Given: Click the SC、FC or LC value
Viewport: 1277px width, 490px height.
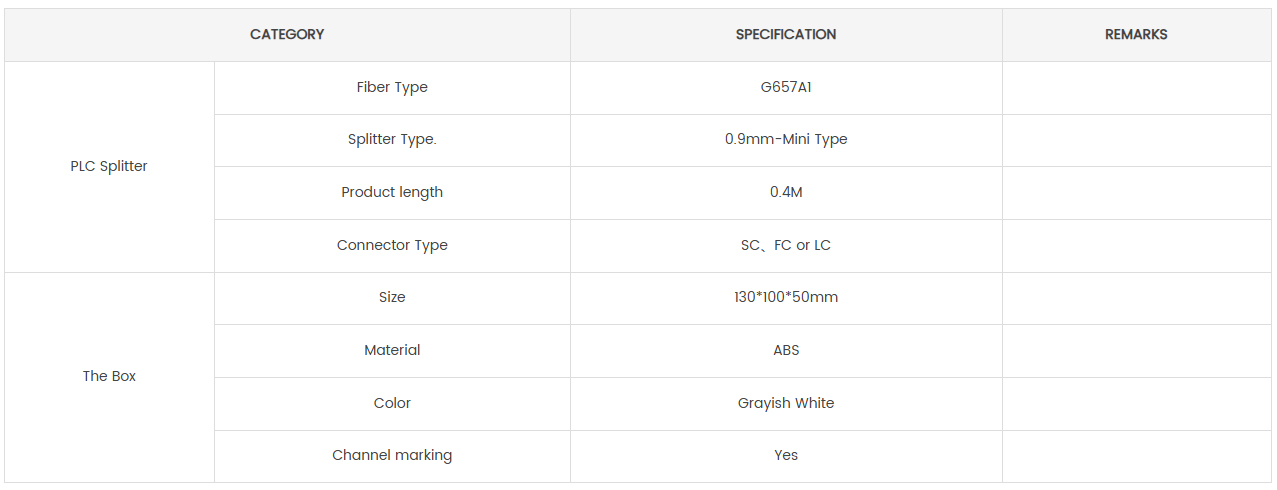Looking at the screenshot, I should pyautogui.click(x=786, y=245).
